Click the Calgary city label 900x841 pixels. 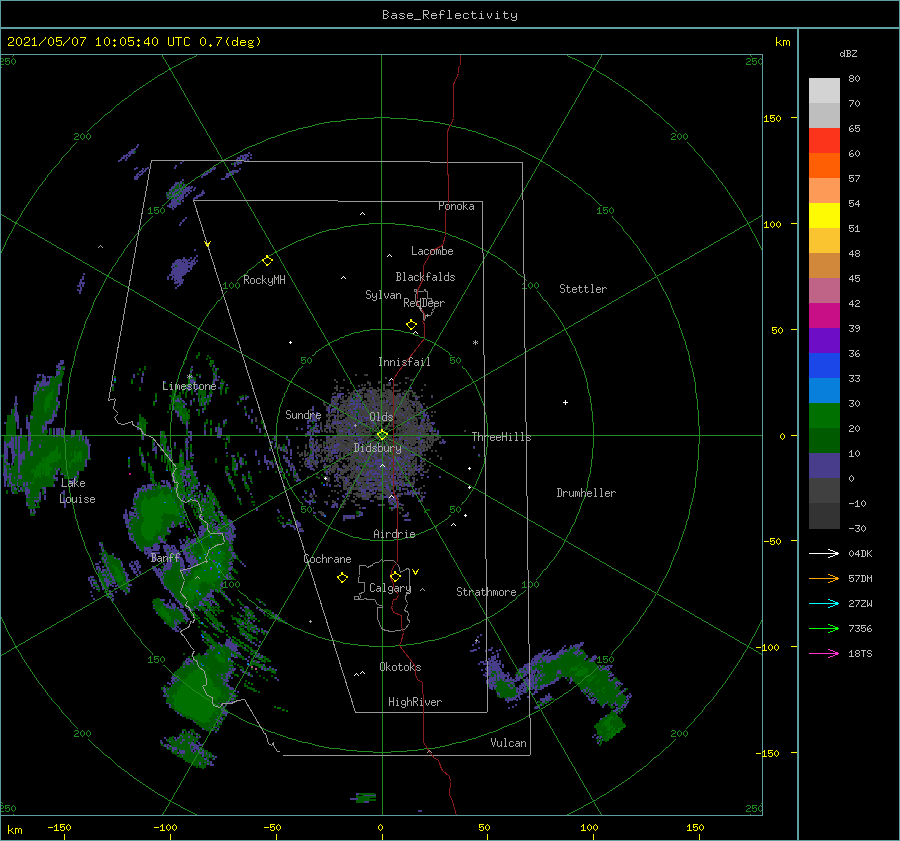390,588
